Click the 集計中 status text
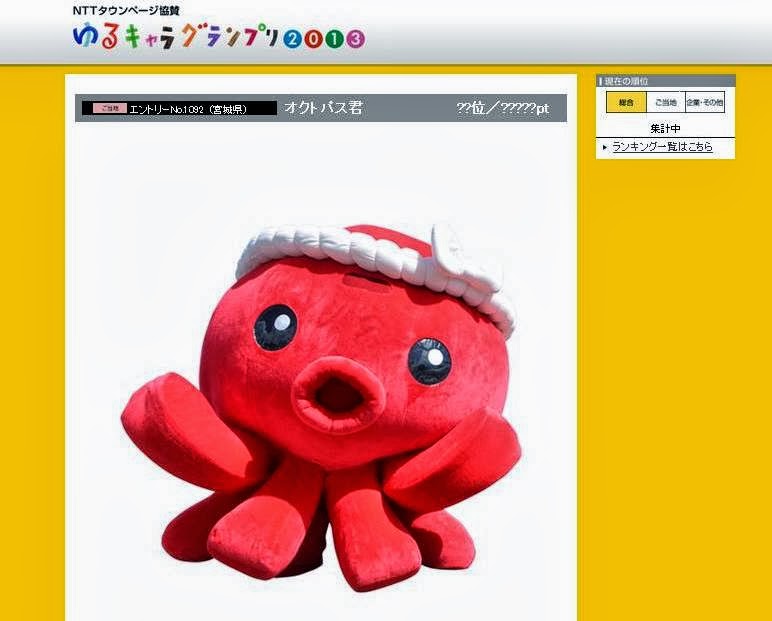Screen dimensions: 772x621 point(665,129)
